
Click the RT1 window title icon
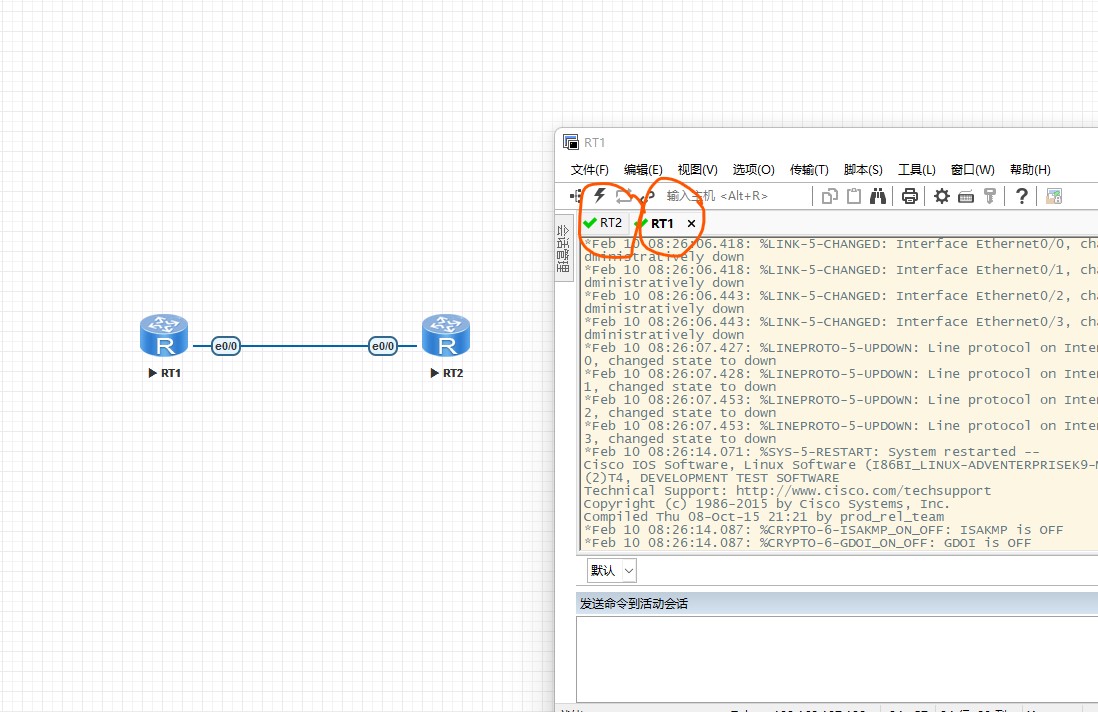tap(571, 142)
